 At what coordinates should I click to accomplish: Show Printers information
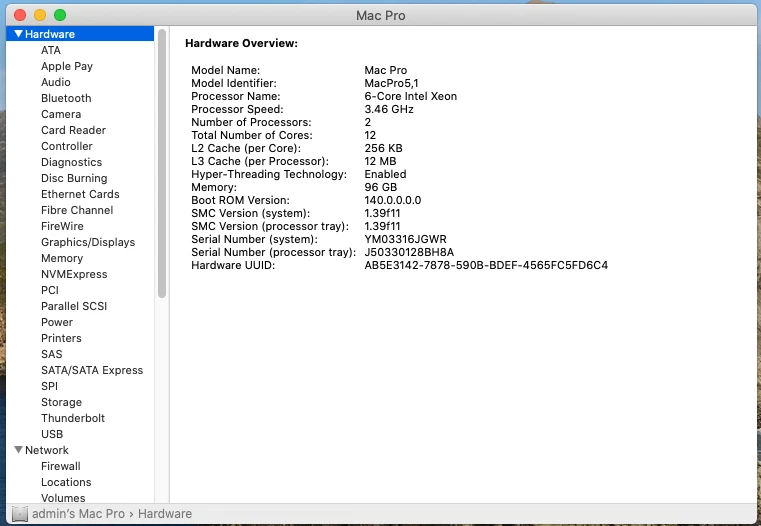coord(61,338)
